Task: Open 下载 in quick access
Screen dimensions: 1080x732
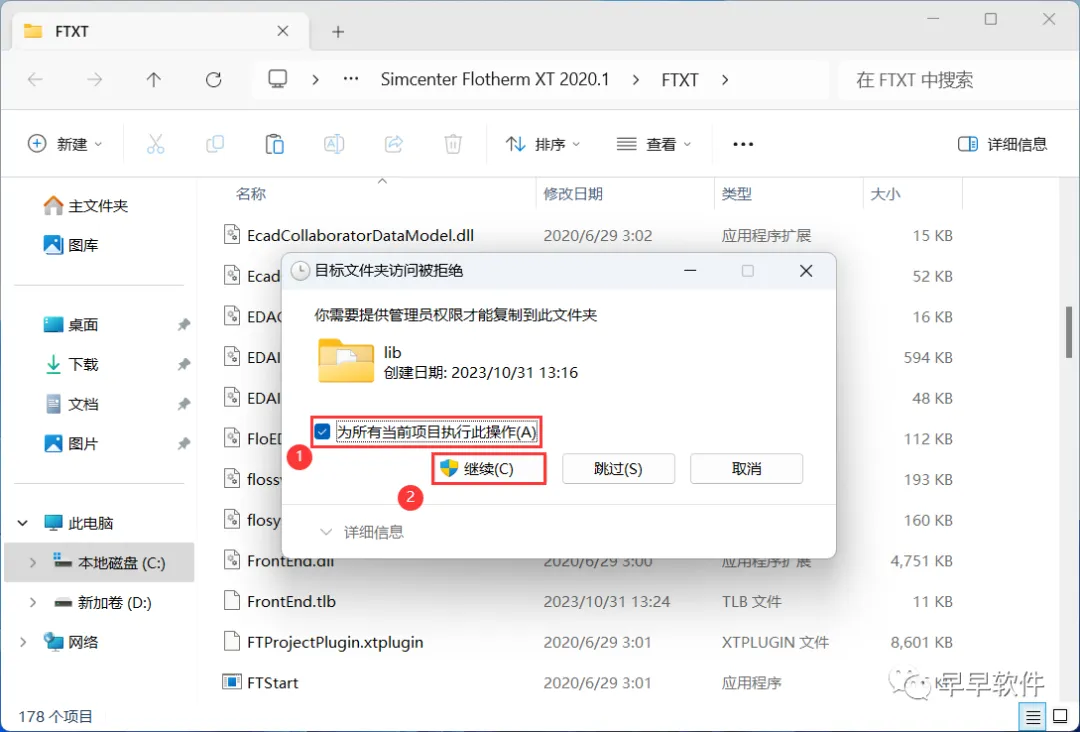Action: (x=72, y=364)
